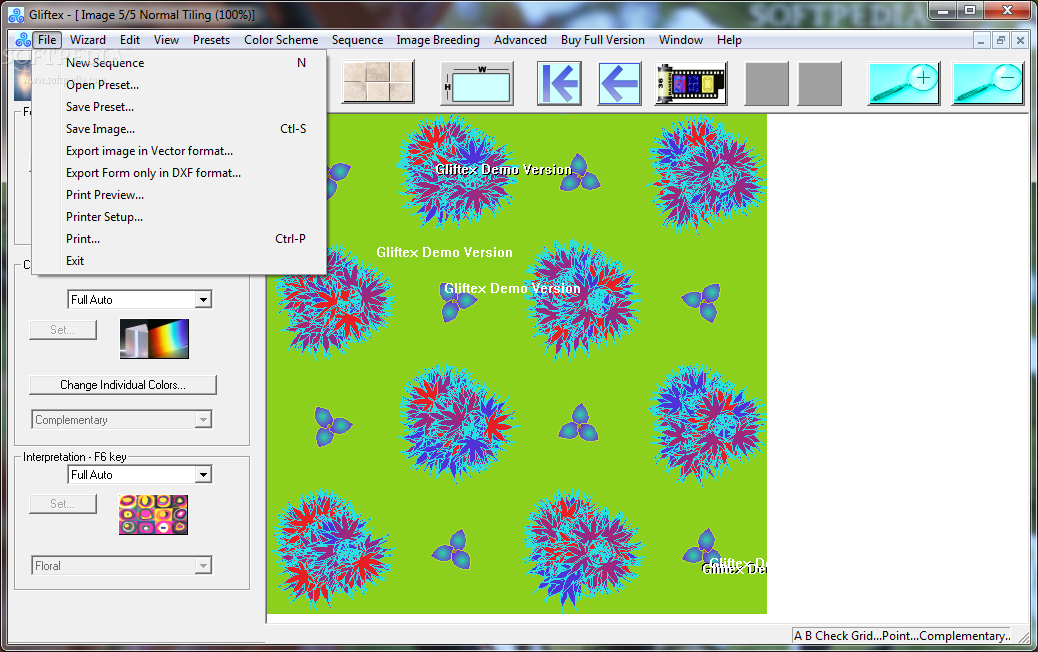This screenshot has width=1038, height=652.
Task: Select Export image in Vector format
Action: 179,151
